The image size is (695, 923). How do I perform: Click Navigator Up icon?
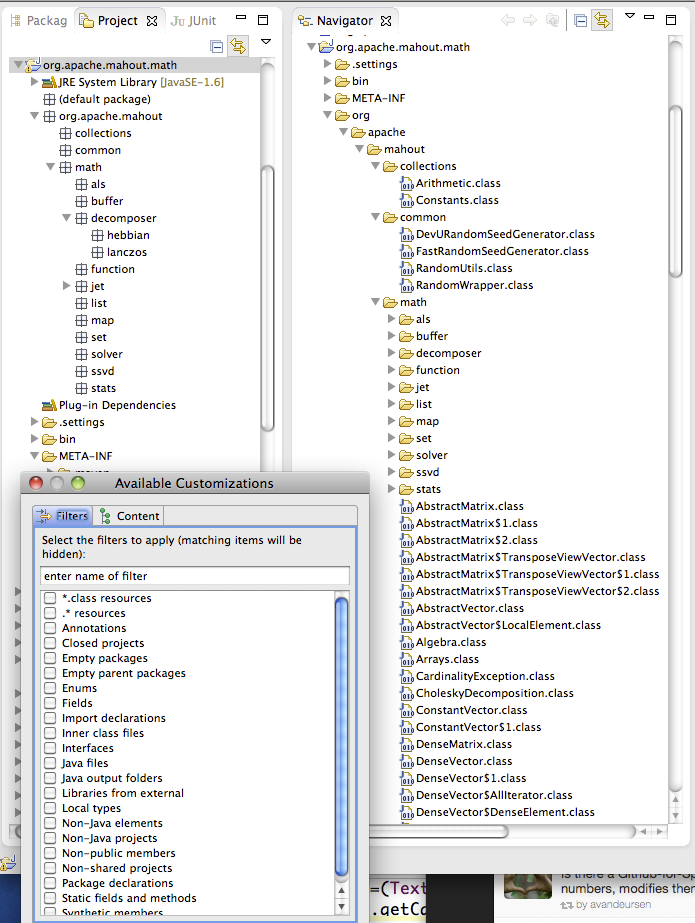tap(553, 21)
